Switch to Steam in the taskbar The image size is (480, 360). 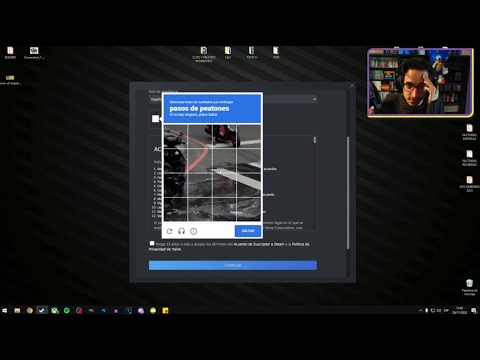click(x=42, y=310)
